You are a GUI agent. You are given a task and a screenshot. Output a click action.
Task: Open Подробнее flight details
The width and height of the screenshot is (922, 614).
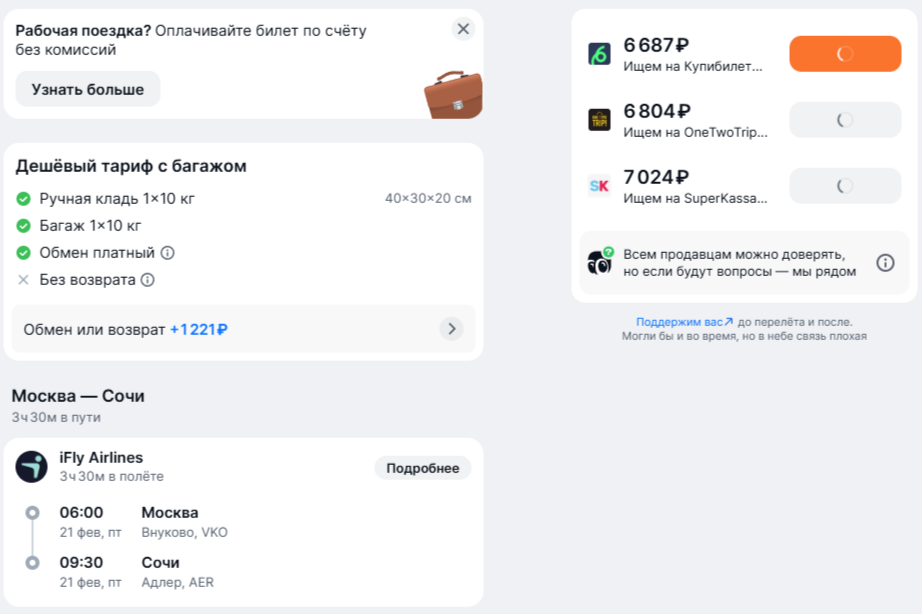coord(422,468)
